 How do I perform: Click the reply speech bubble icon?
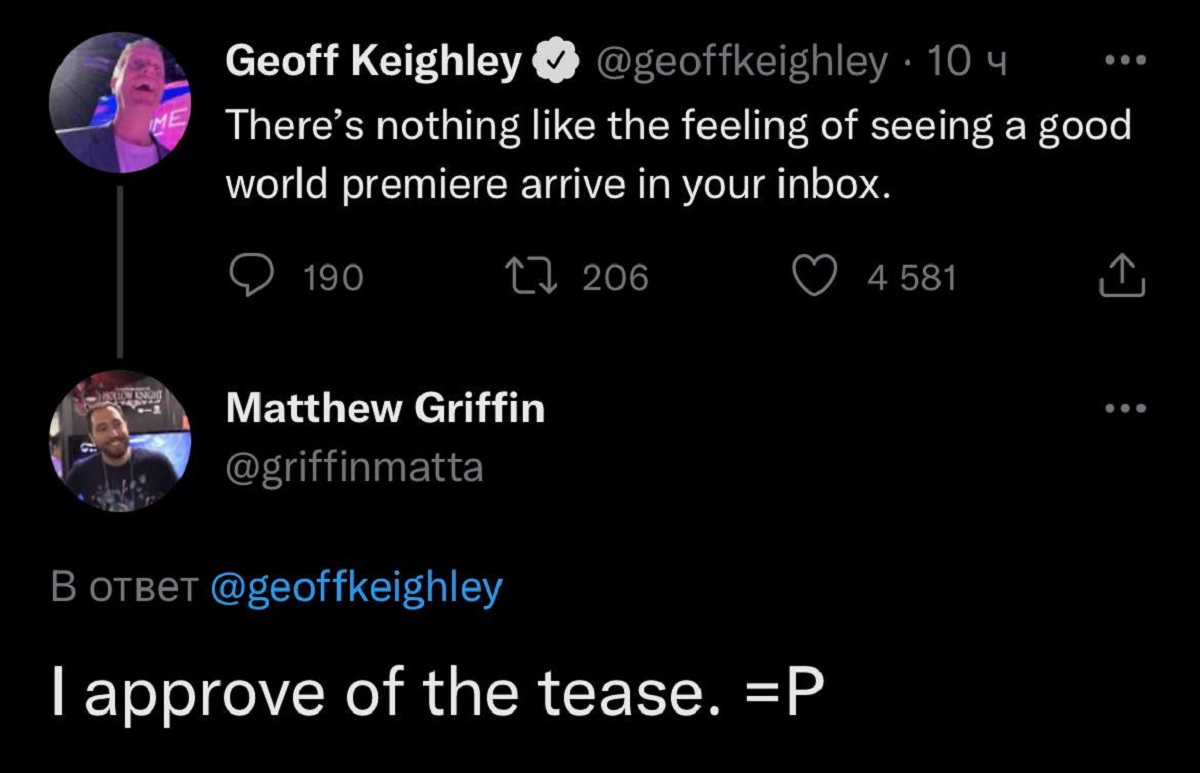pyautogui.click(x=252, y=276)
